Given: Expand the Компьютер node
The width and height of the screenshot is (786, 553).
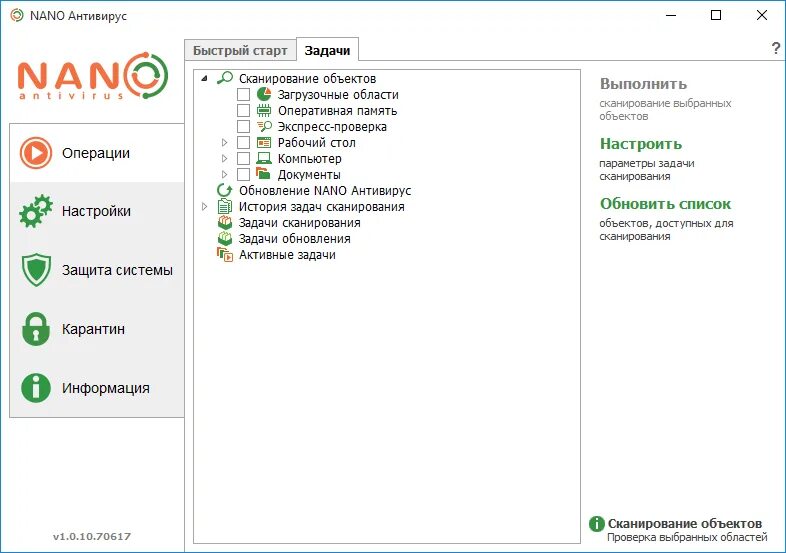Looking at the screenshot, I should (x=225, y=158).
